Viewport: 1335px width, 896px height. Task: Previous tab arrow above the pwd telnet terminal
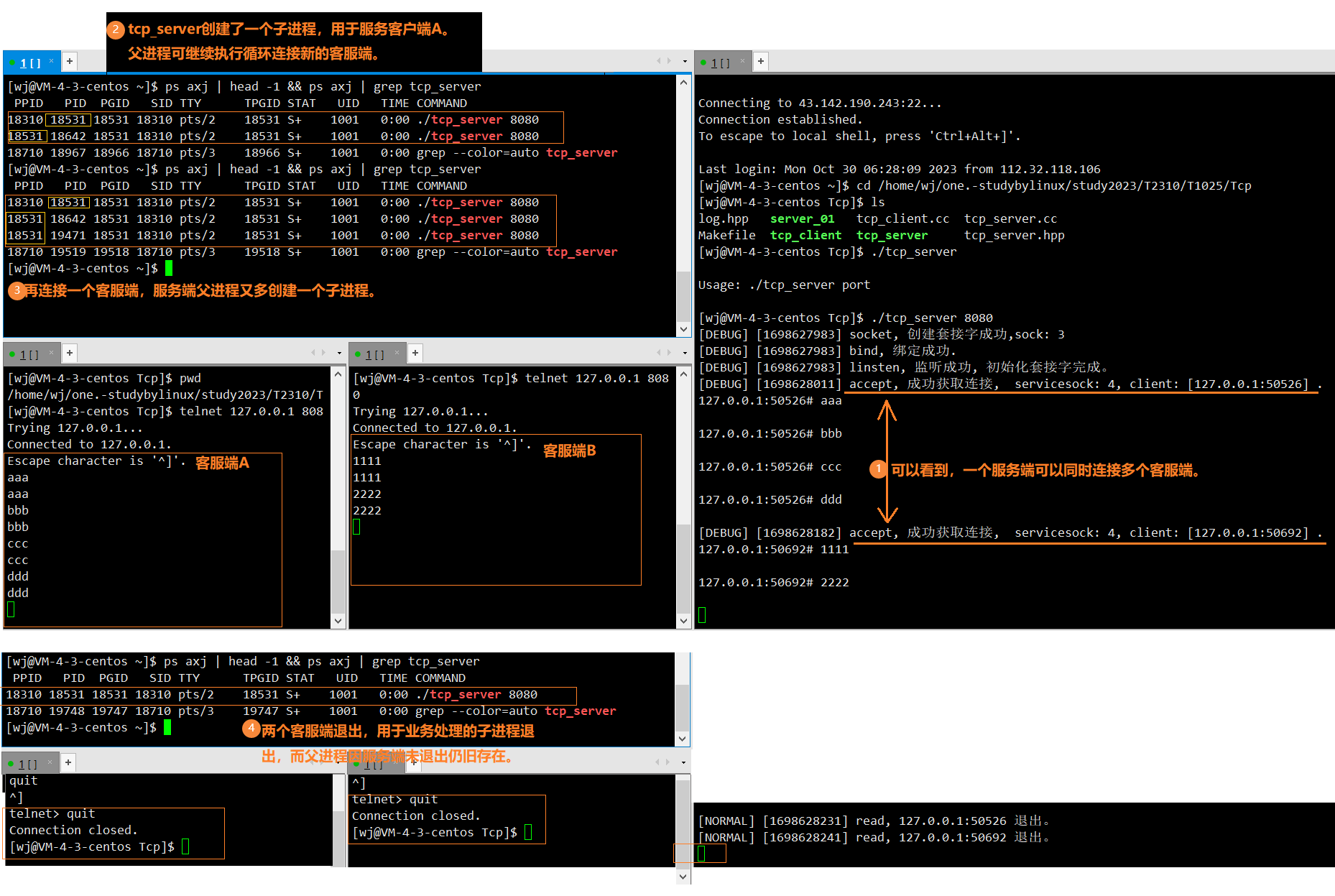click(313, 353)
